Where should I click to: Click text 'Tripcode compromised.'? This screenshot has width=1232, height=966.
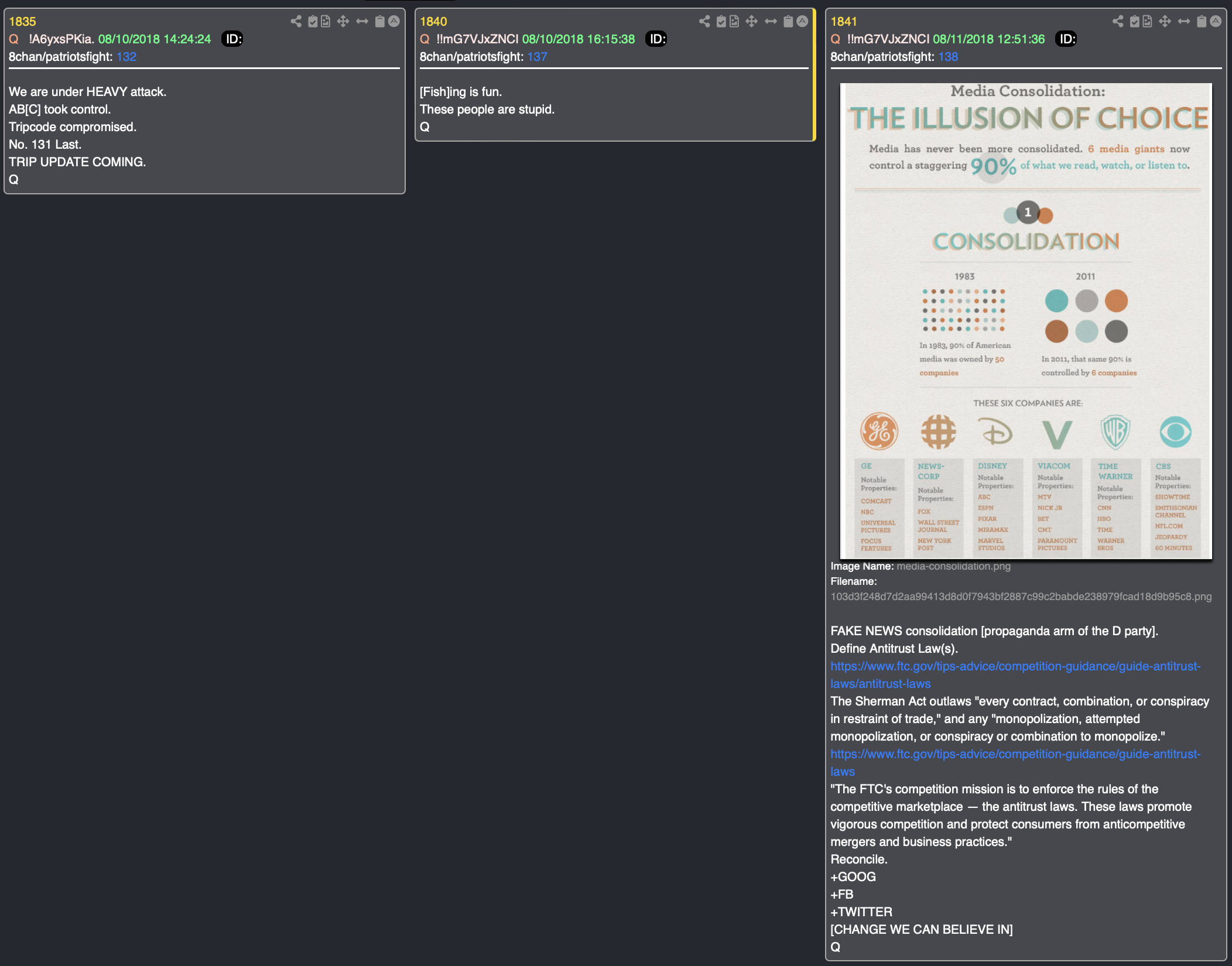click(x=73, y=127)
